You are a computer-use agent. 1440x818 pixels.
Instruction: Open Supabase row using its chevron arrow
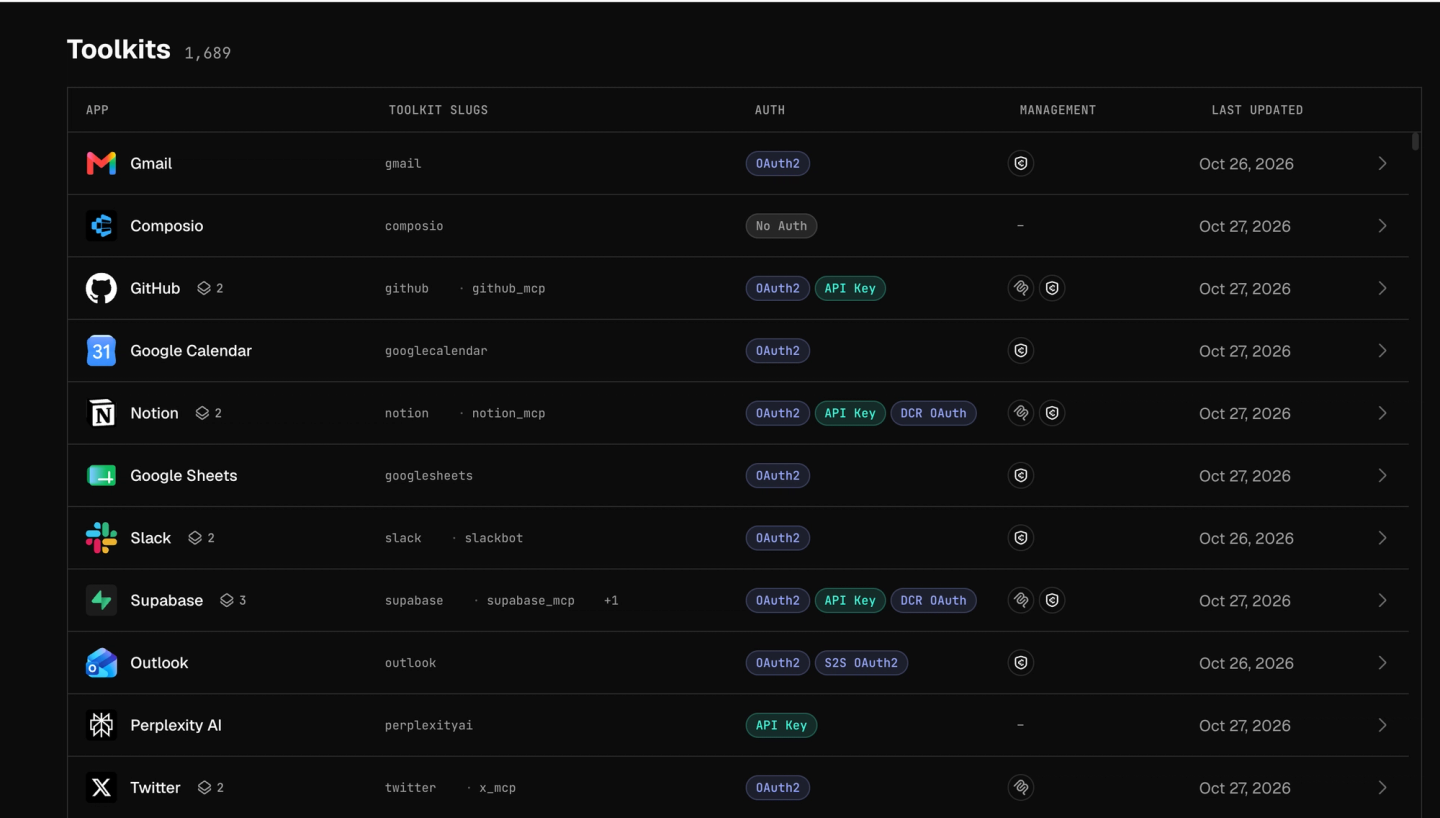(1382, 600)
